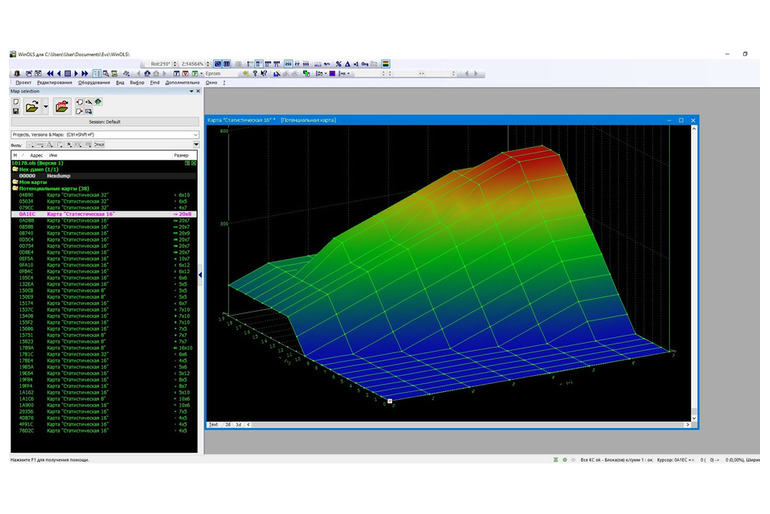Select the map at address 0FA10
Viewport: 770px width, 514px height.
[x=104, y=265]
